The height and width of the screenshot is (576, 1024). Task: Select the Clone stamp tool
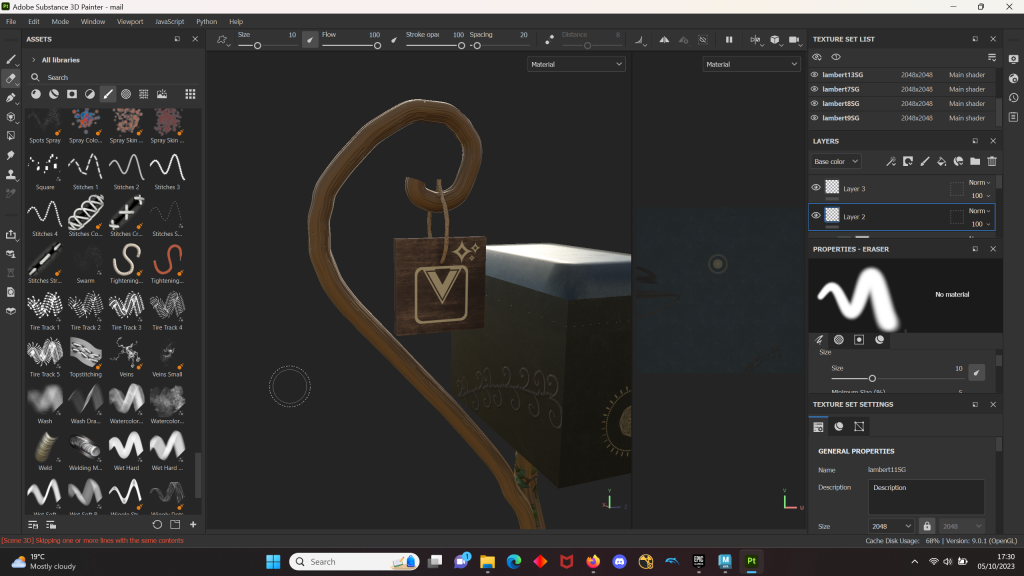(x=11, y=174)
